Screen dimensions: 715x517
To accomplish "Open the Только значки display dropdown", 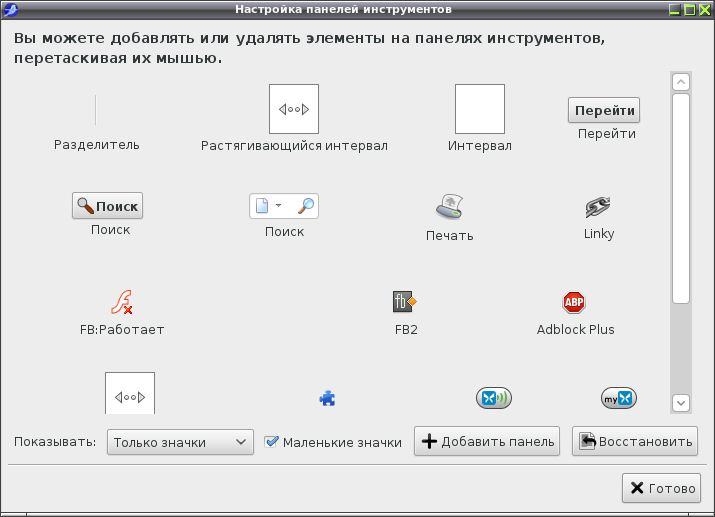I will [180, 442].
